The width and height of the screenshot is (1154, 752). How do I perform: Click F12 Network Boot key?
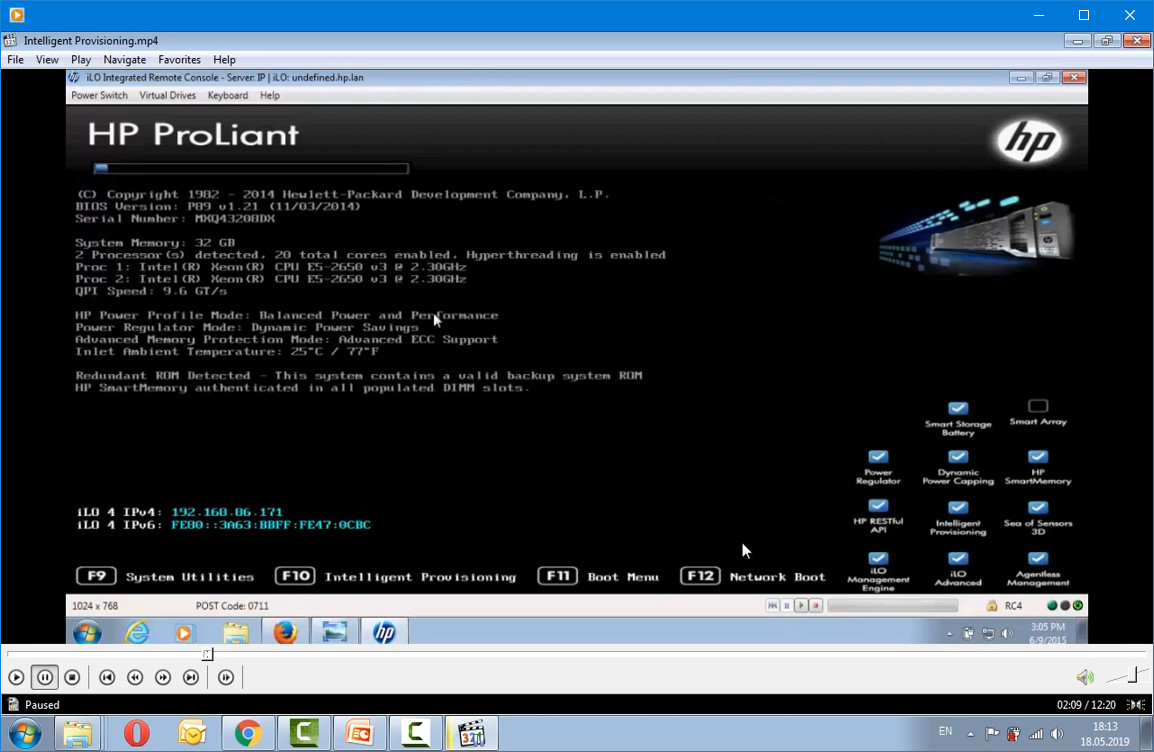(x=700, y=576)
